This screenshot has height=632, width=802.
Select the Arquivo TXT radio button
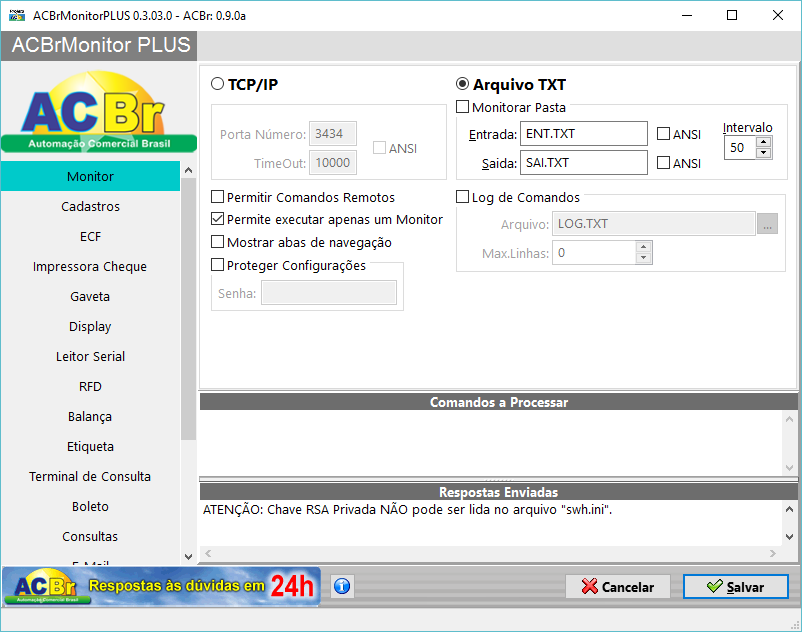click(x=462, y=84)
